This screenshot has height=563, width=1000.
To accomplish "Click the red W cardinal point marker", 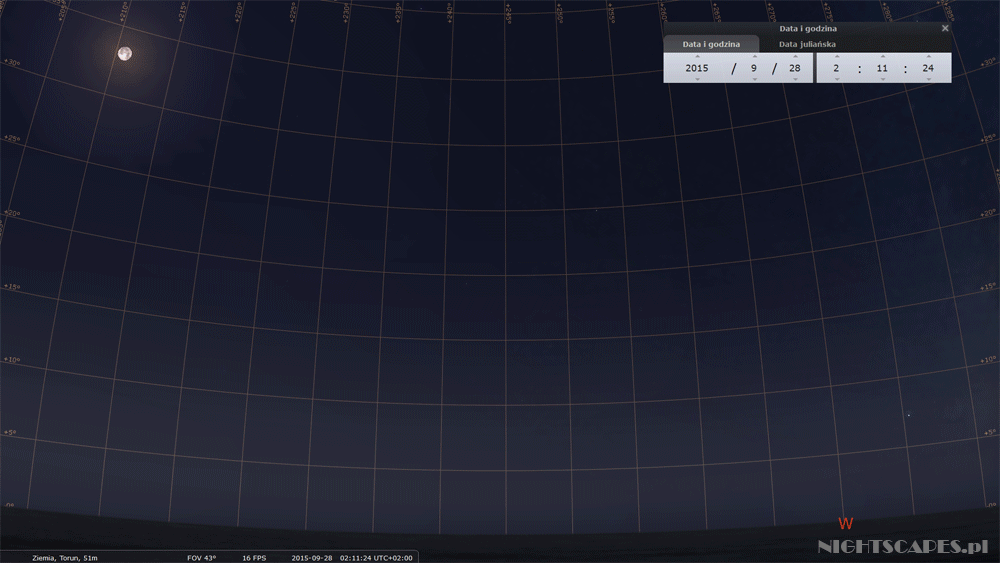I will 846,523.
